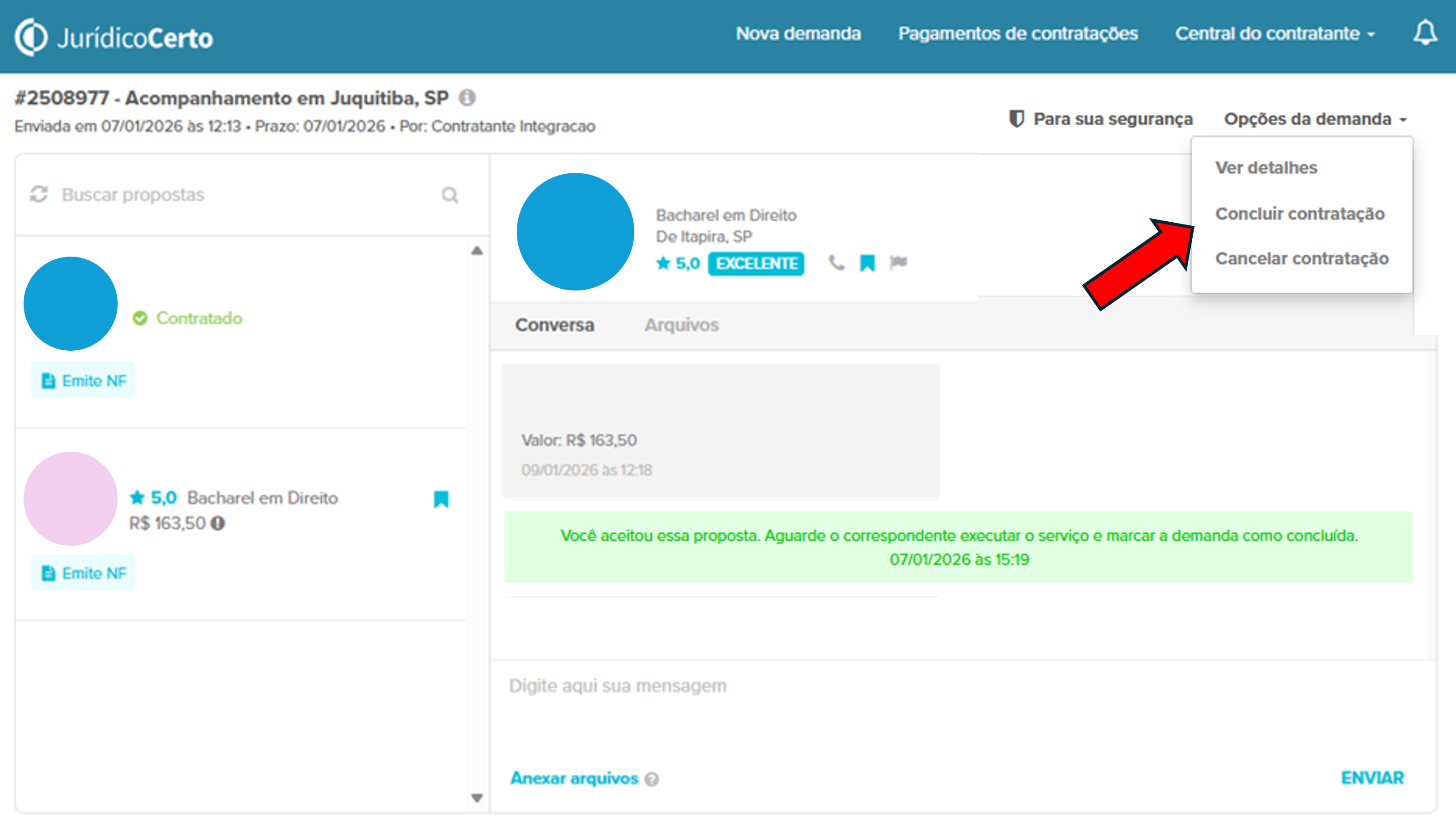This screenshot has height=825, width=1456.
Task: Click the info icon beside R$ 163,50
Action: click(218, 523)
